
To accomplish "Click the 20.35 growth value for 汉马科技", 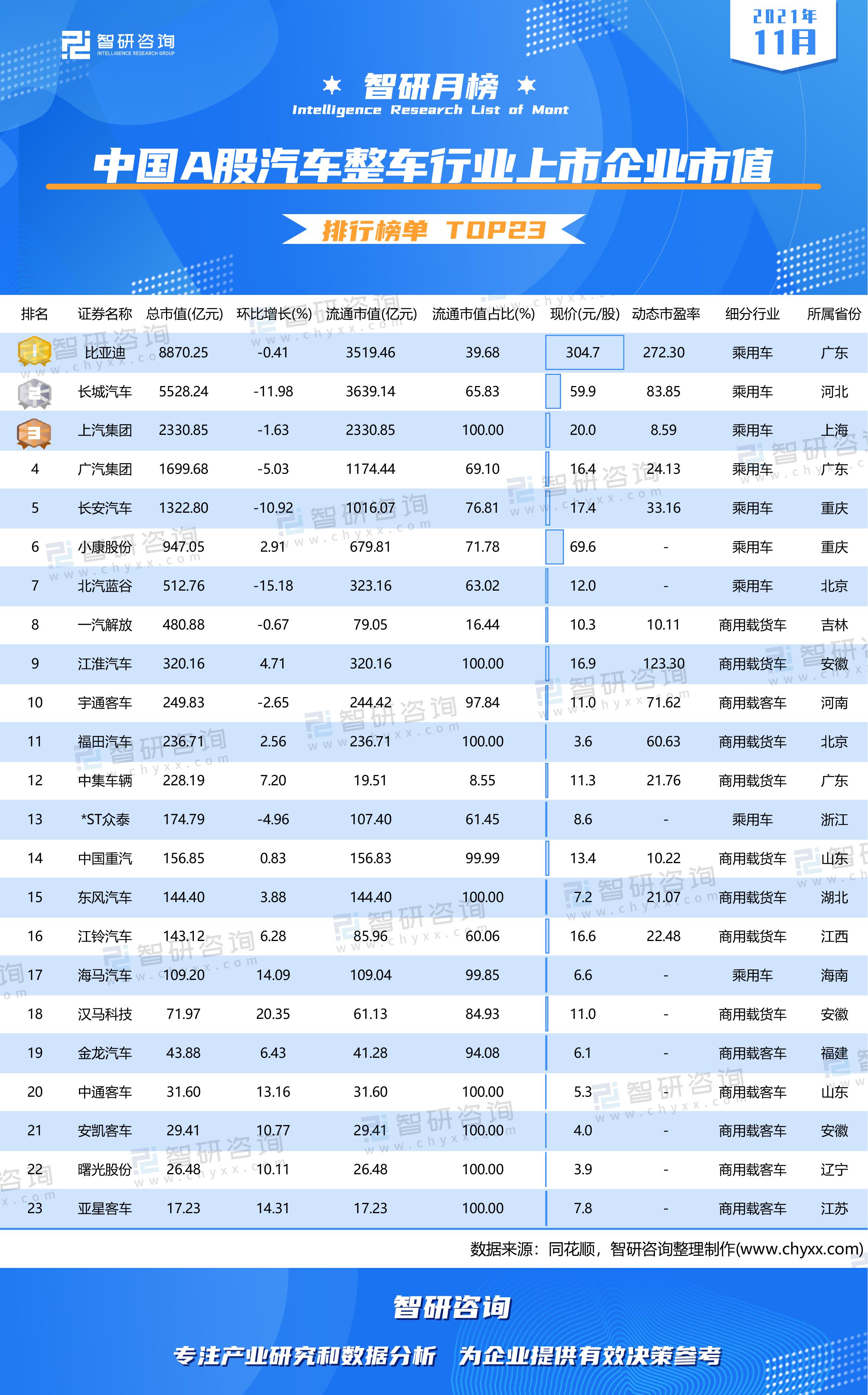I will tap(273, 1014).
